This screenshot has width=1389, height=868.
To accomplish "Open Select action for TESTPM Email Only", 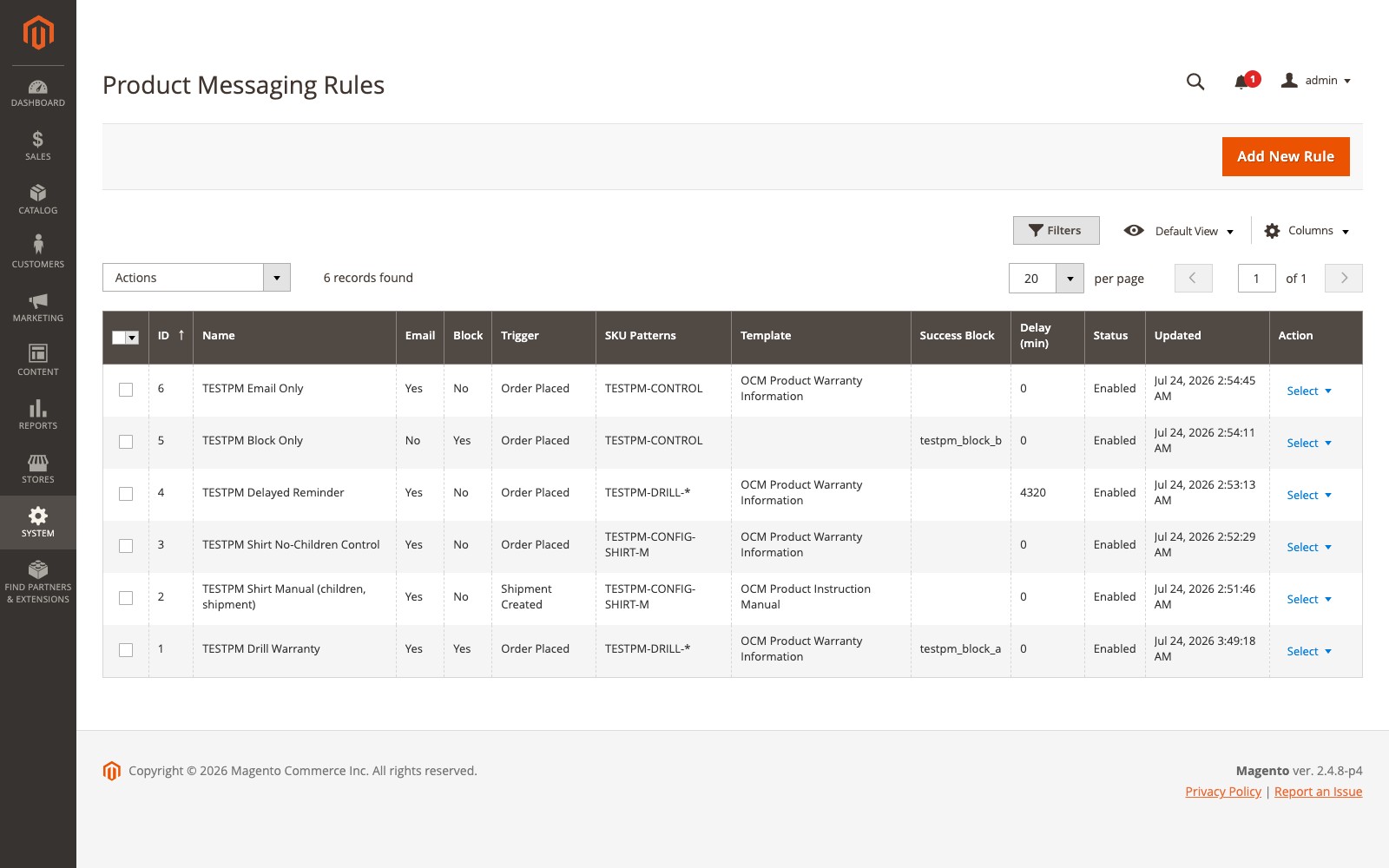I will 1309,391.
